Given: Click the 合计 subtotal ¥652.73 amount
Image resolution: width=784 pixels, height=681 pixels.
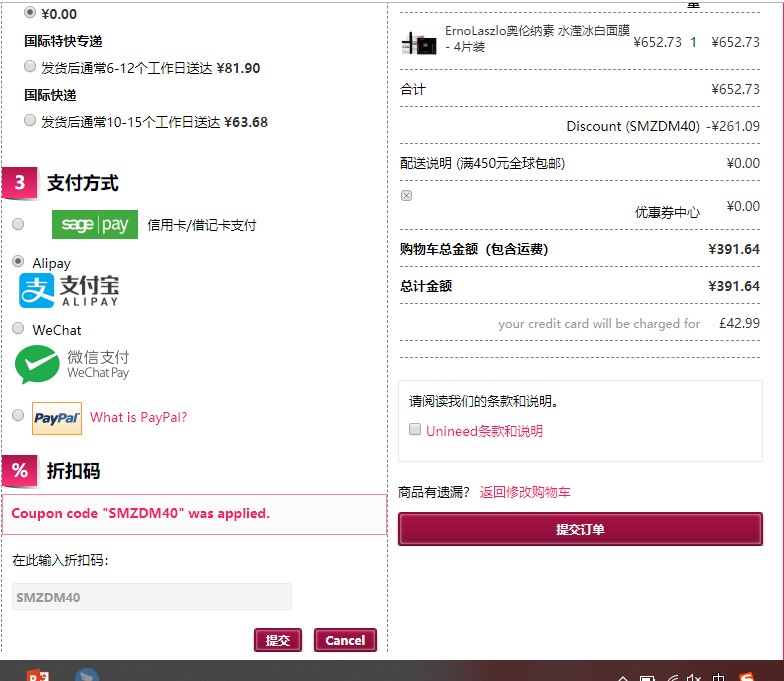Looking at the screenshot, I should coord(735,89).
